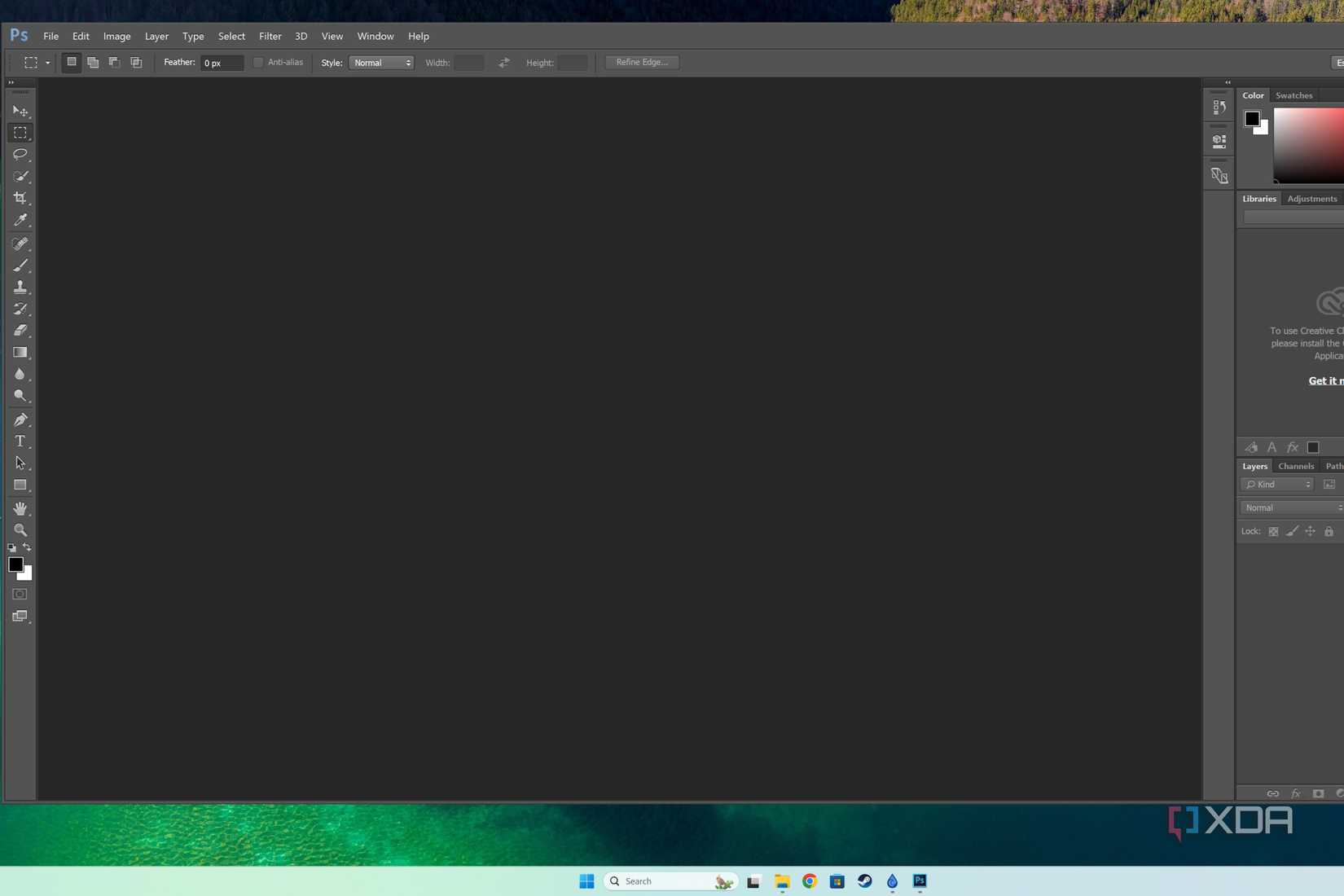Open Photoshop from the Windows taskbar
Image resolution: width=1344 pixels, height=896 pixels.
pyautogui.click(x=920, y=881)
